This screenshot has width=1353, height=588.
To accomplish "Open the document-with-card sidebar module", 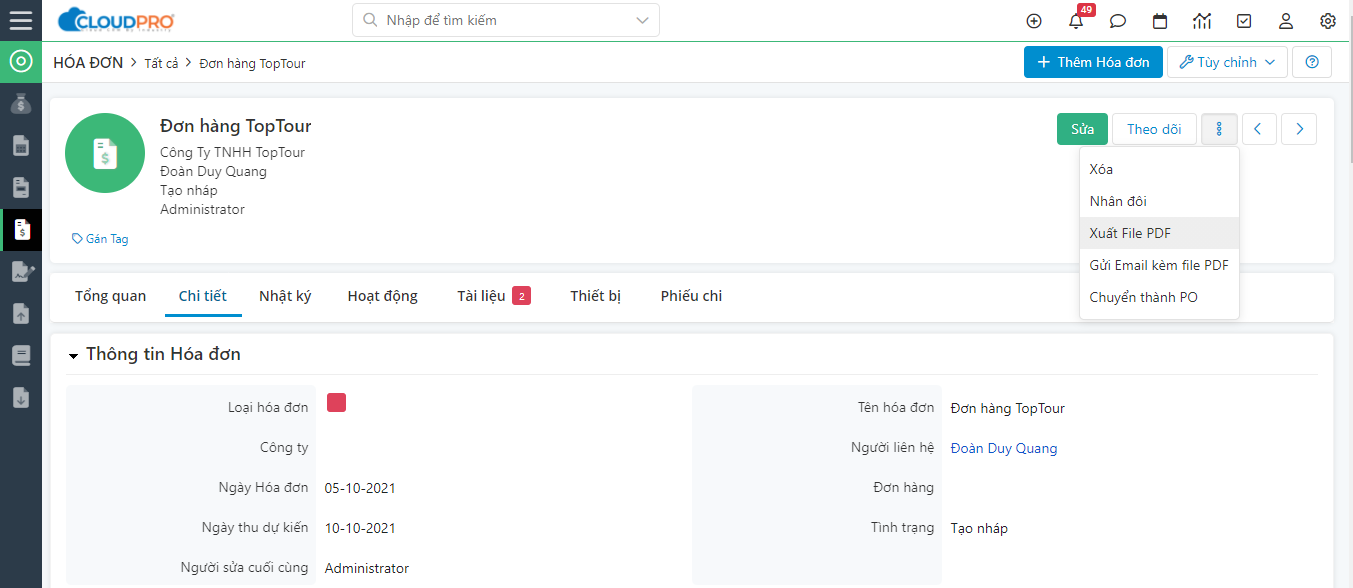I will pos(21,187).
